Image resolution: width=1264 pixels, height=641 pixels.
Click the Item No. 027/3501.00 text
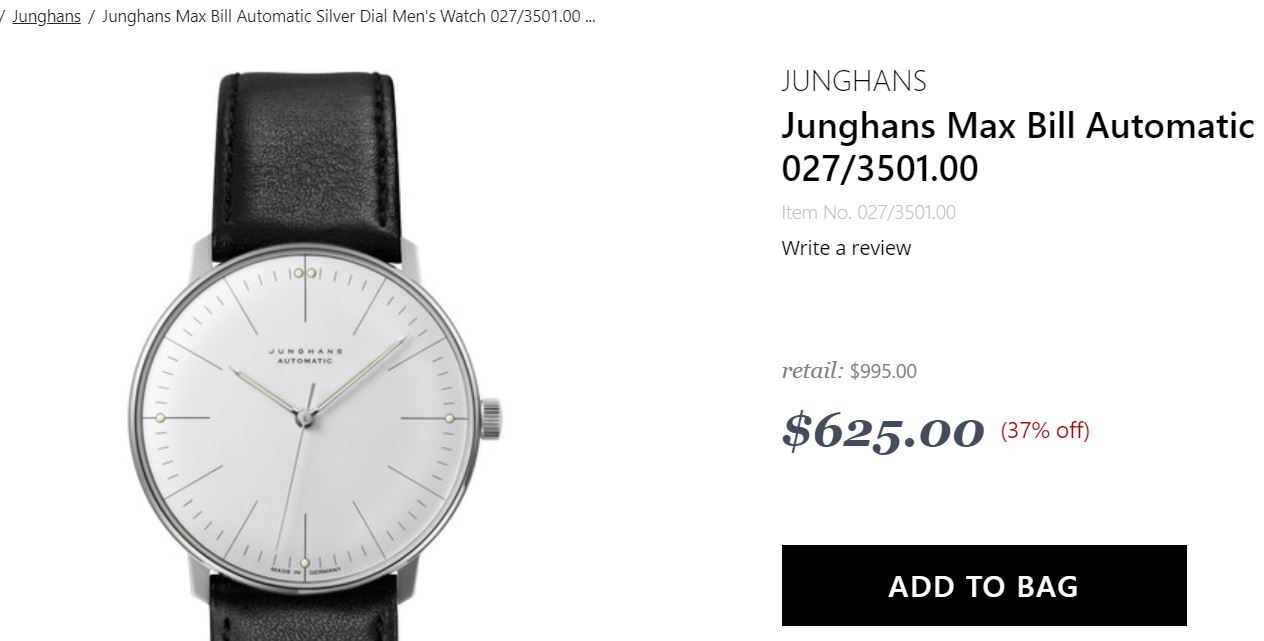[869, 212]
